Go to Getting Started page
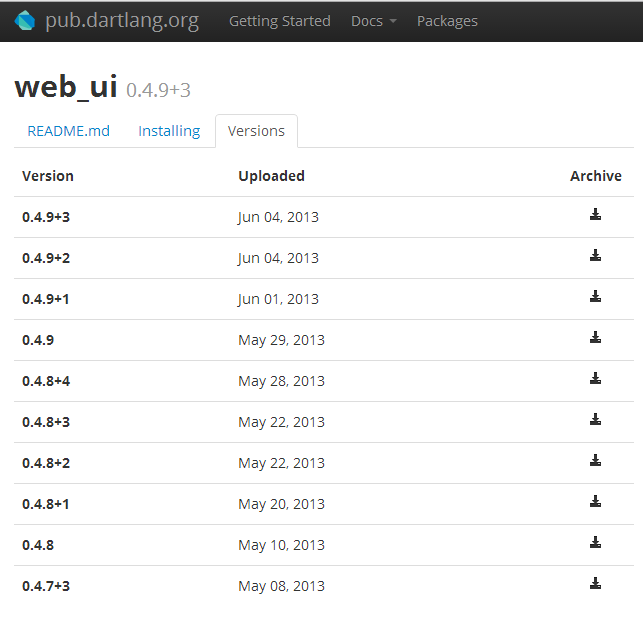The image size is (643, 635). coord(280,21)
